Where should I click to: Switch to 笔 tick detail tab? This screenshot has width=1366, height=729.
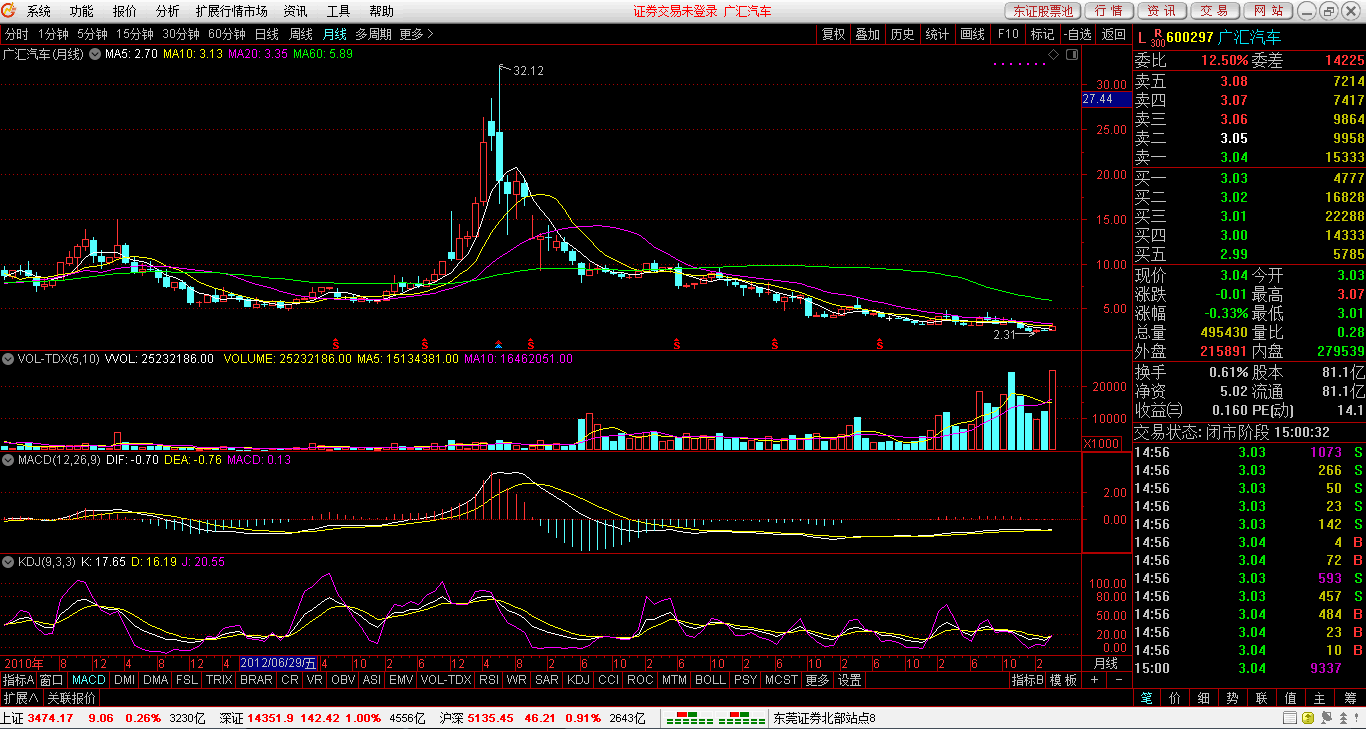click(x=1147, y=698)
